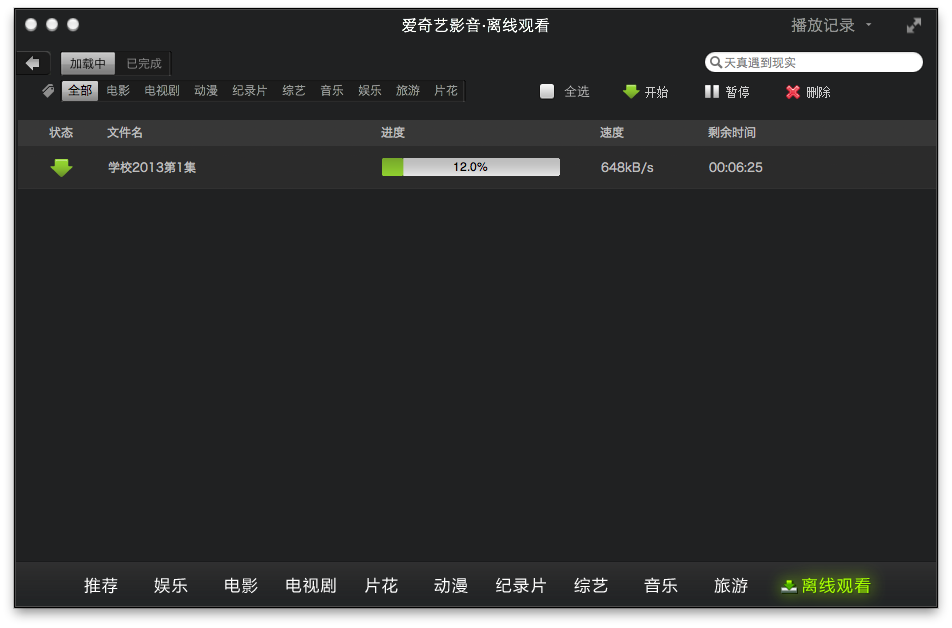Click the red 删除 delete X icon
Viewport: 952px width, 628px height.
[x=792, y=92]
